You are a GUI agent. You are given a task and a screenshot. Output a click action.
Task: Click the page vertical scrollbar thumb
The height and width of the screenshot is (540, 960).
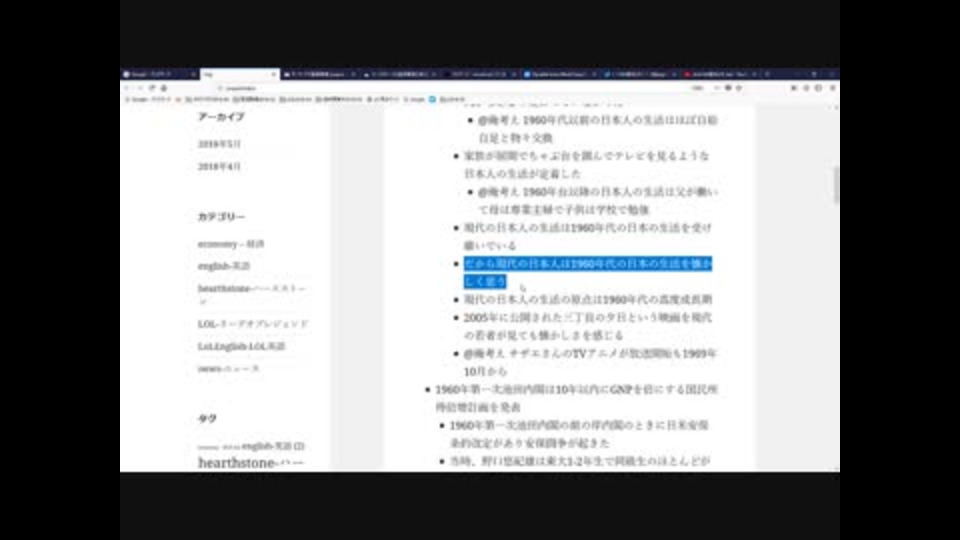[x=836, y=184]
